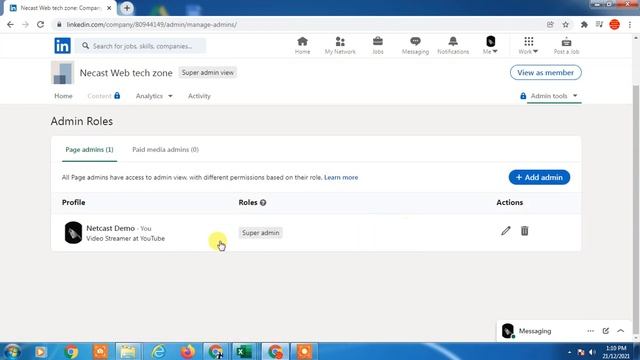Open Messaging overlay more options ellipsis

(591, 331)
